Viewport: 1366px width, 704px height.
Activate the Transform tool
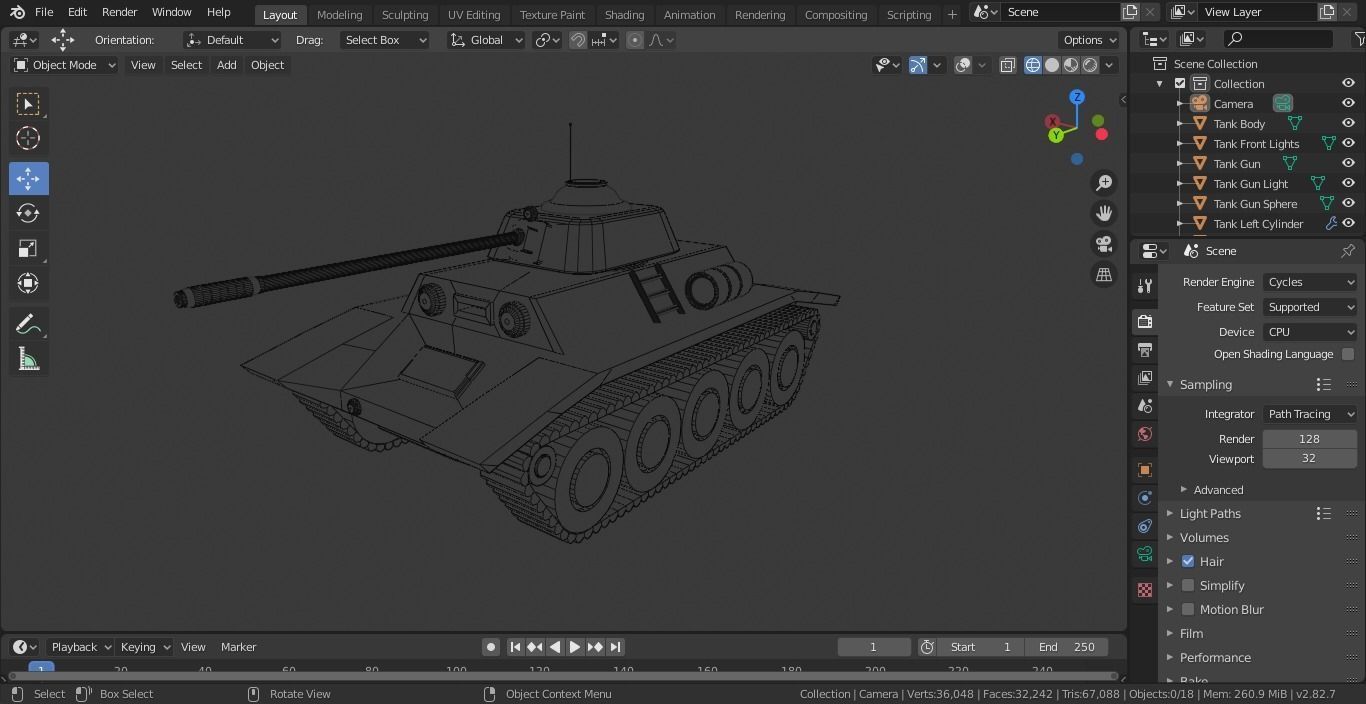[x=28, y=284]
